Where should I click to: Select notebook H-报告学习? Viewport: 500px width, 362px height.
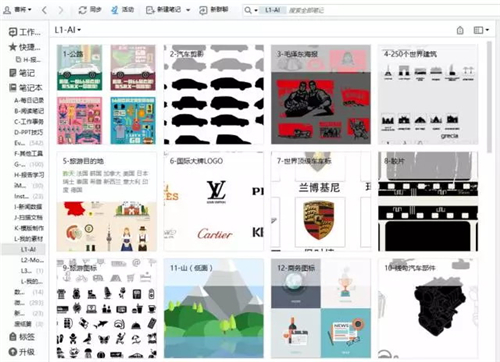29,175
